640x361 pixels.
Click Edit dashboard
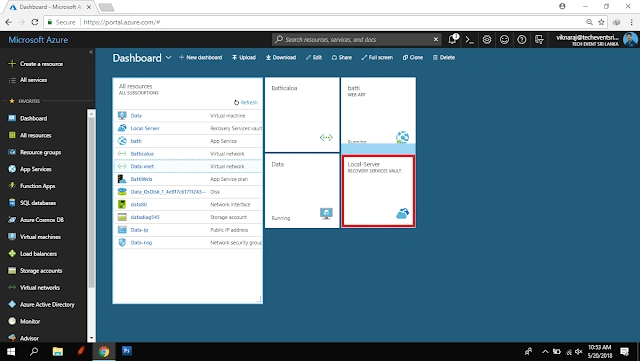[314, 58]
